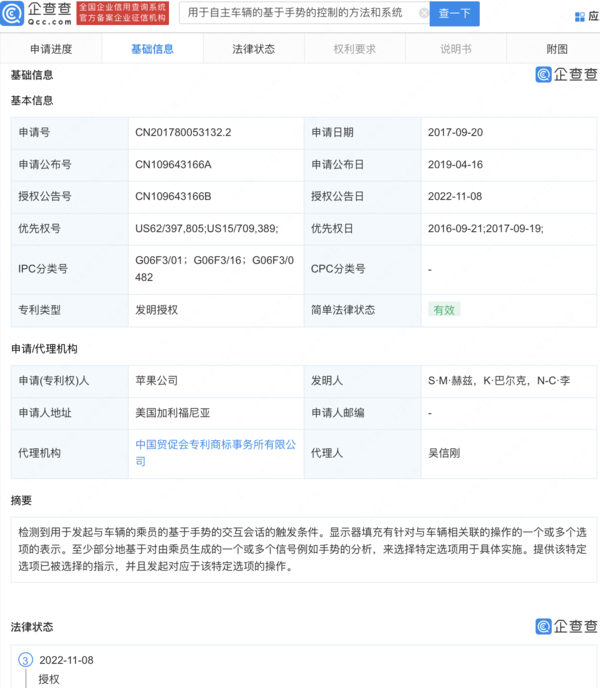Select priority numbers US62/397,805;US15/709,389;

207,229
